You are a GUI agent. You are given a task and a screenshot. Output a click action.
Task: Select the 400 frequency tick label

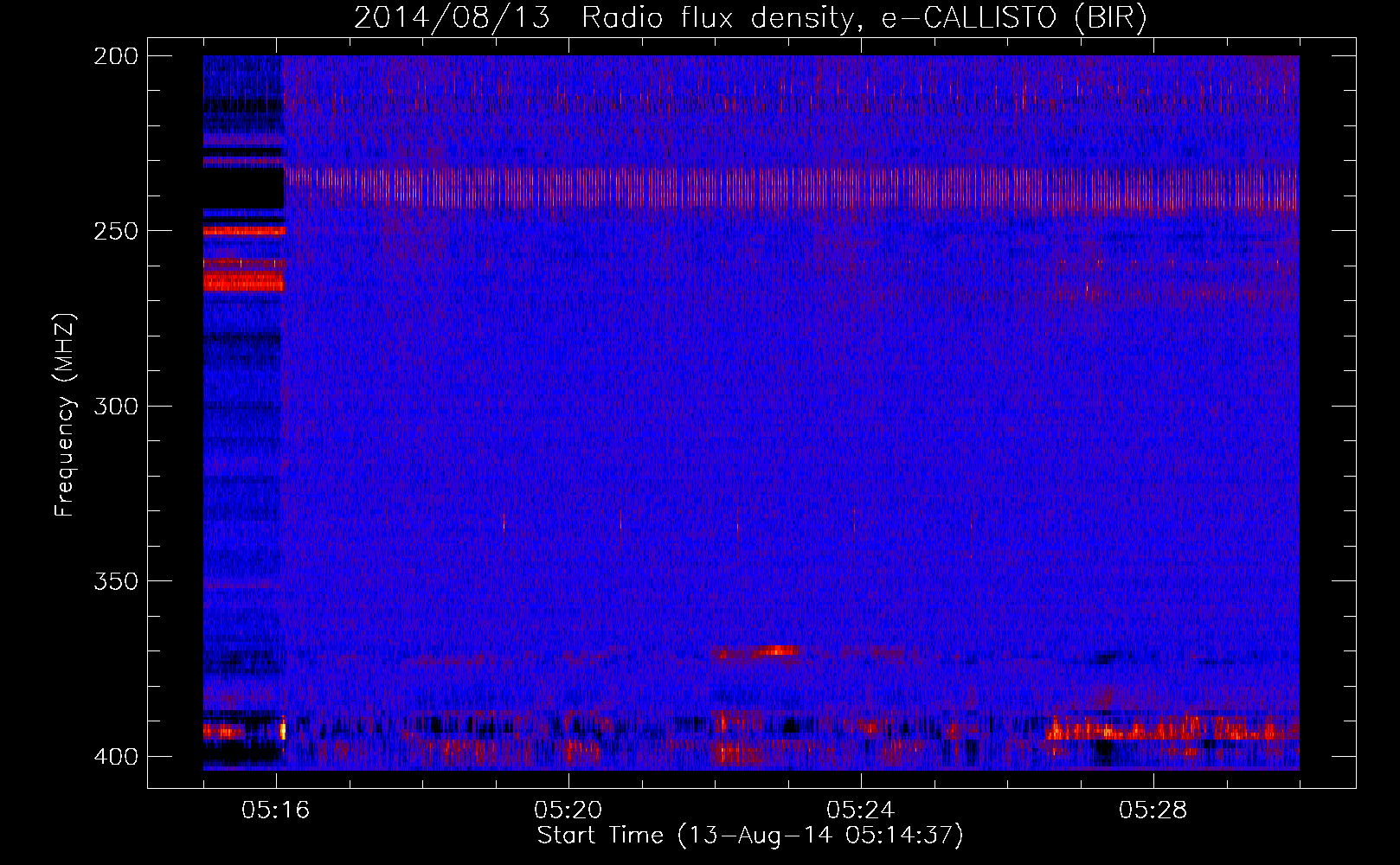[116, 757]
